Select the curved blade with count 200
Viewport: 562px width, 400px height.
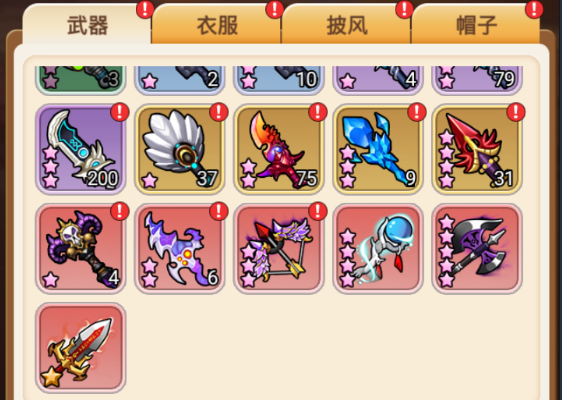[x=81, y=149]
